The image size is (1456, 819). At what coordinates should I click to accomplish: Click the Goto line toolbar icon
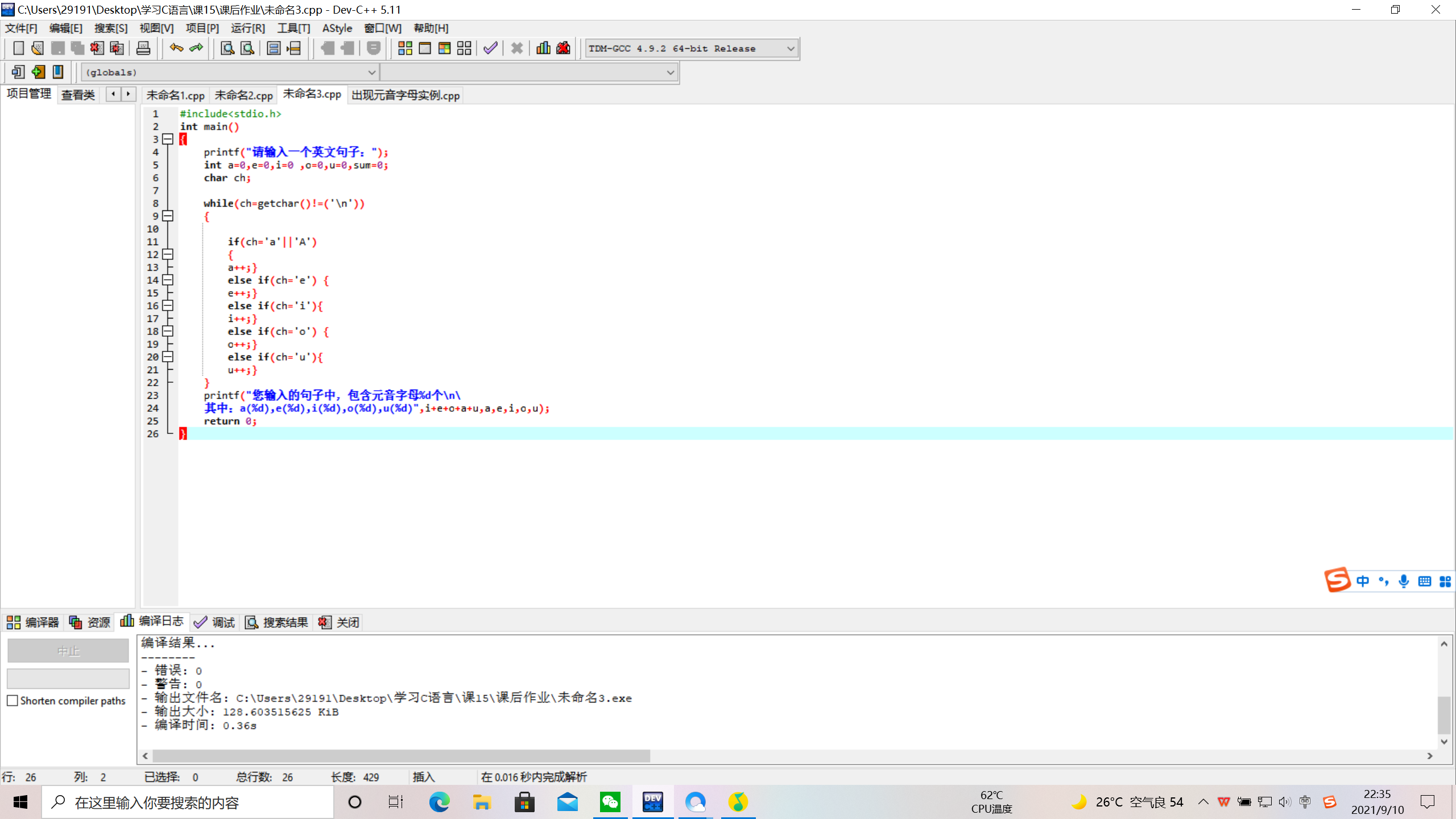click(293, 48)
